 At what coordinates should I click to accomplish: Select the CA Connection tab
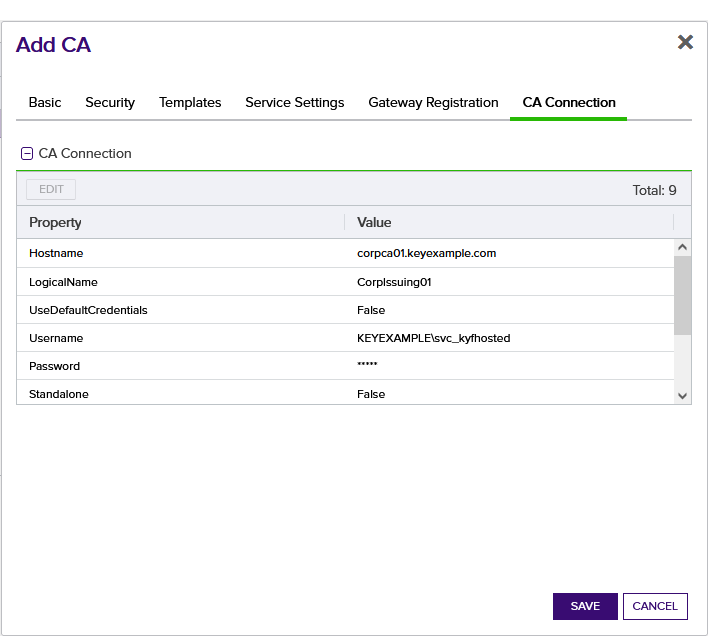[x=569, y=102]
